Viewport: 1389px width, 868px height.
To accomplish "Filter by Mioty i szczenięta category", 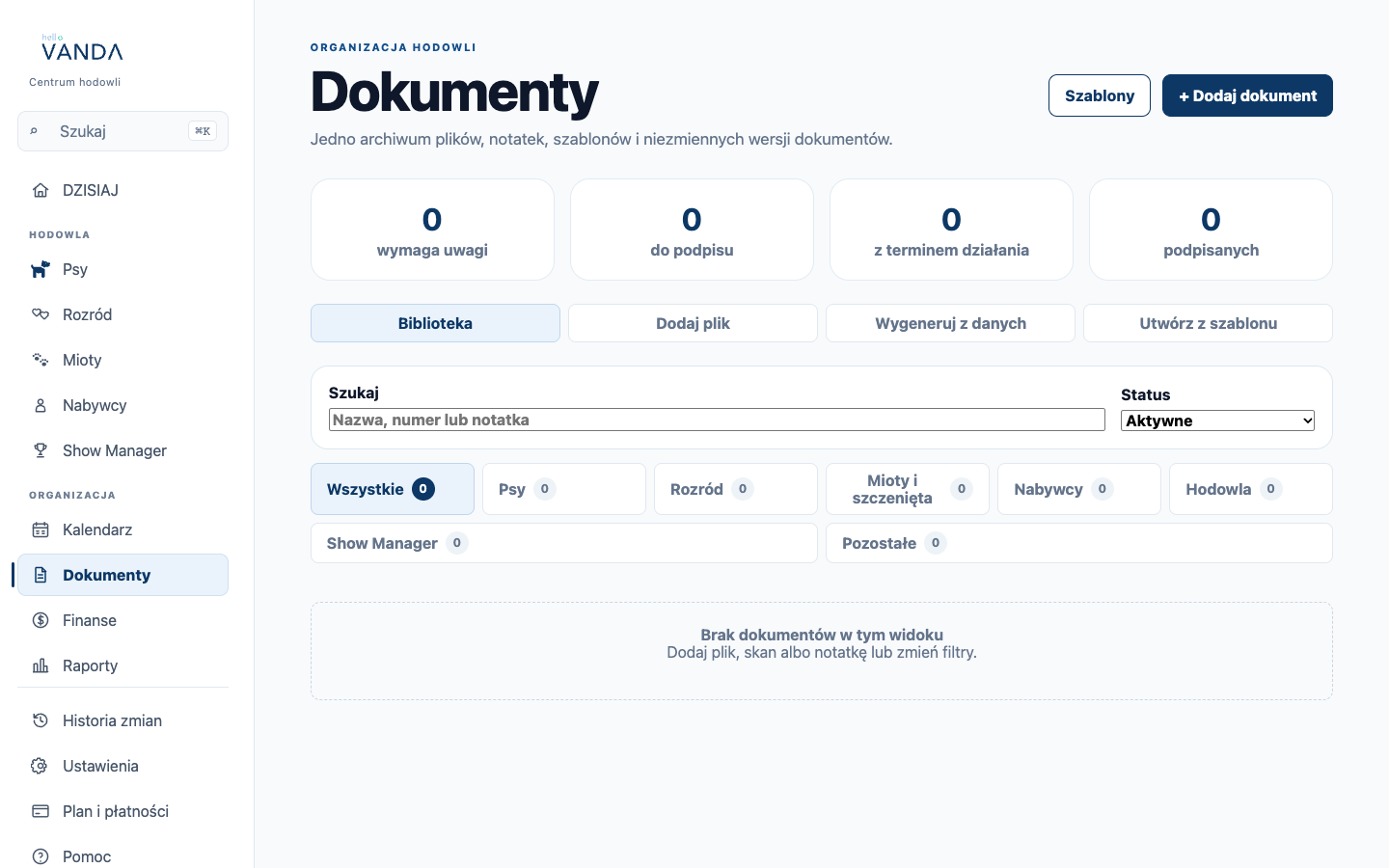I will click(x=908, y=489).
